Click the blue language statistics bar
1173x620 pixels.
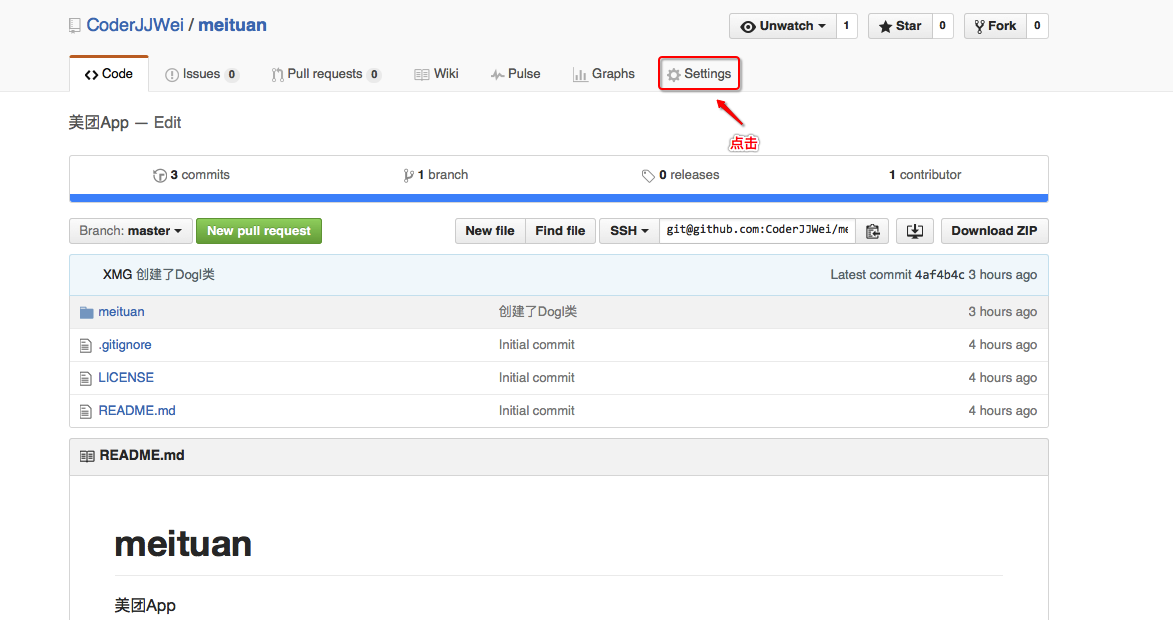pos(559,198)
